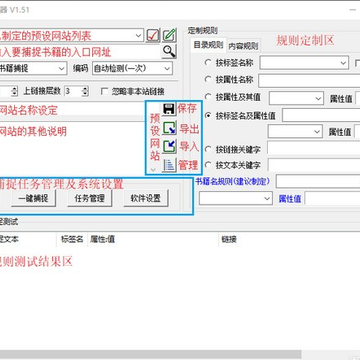Click the blue 属性值 input field

tap(332, 199)
